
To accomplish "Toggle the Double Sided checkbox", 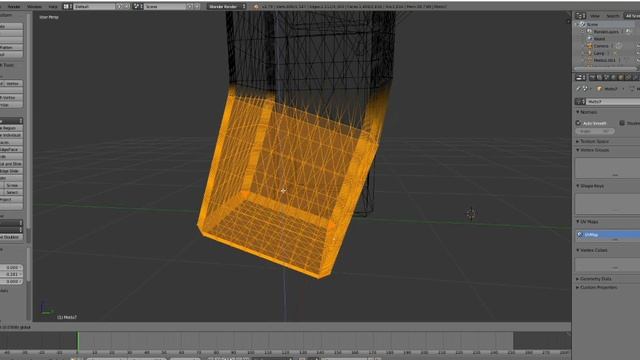I will (622, 123).
